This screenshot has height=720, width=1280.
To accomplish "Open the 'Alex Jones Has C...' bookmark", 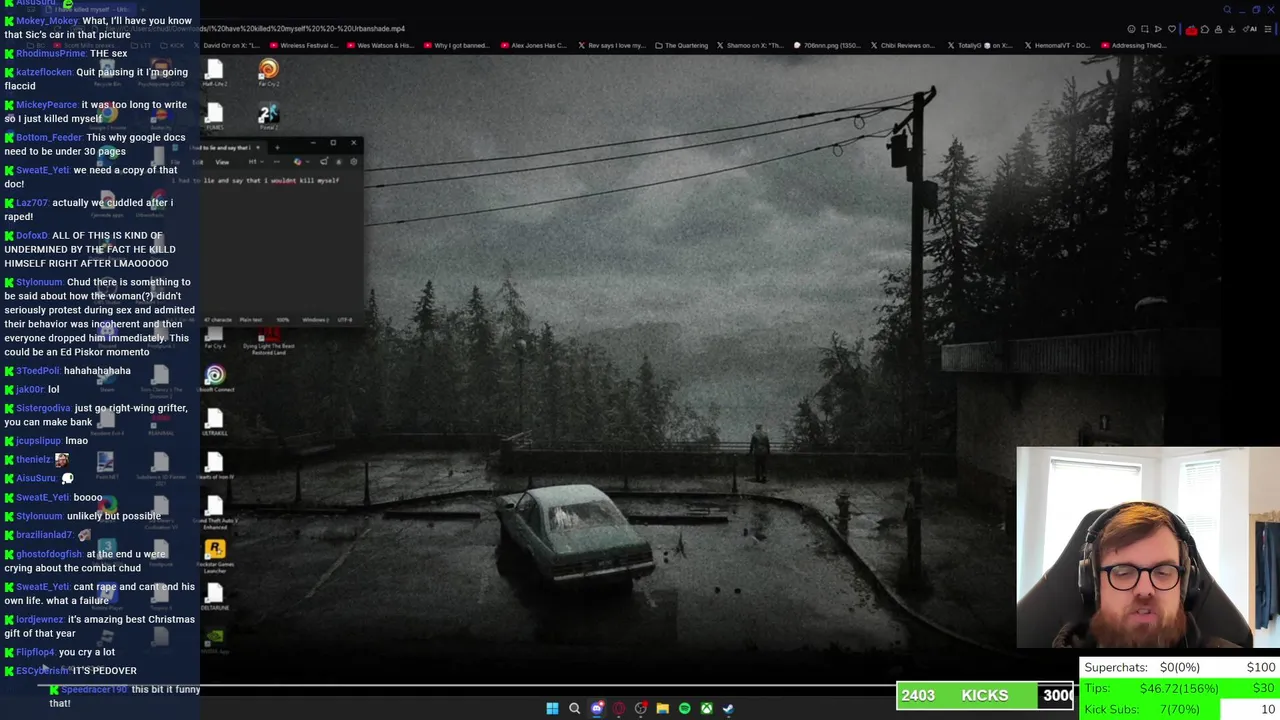I will [x=534, y=45].
